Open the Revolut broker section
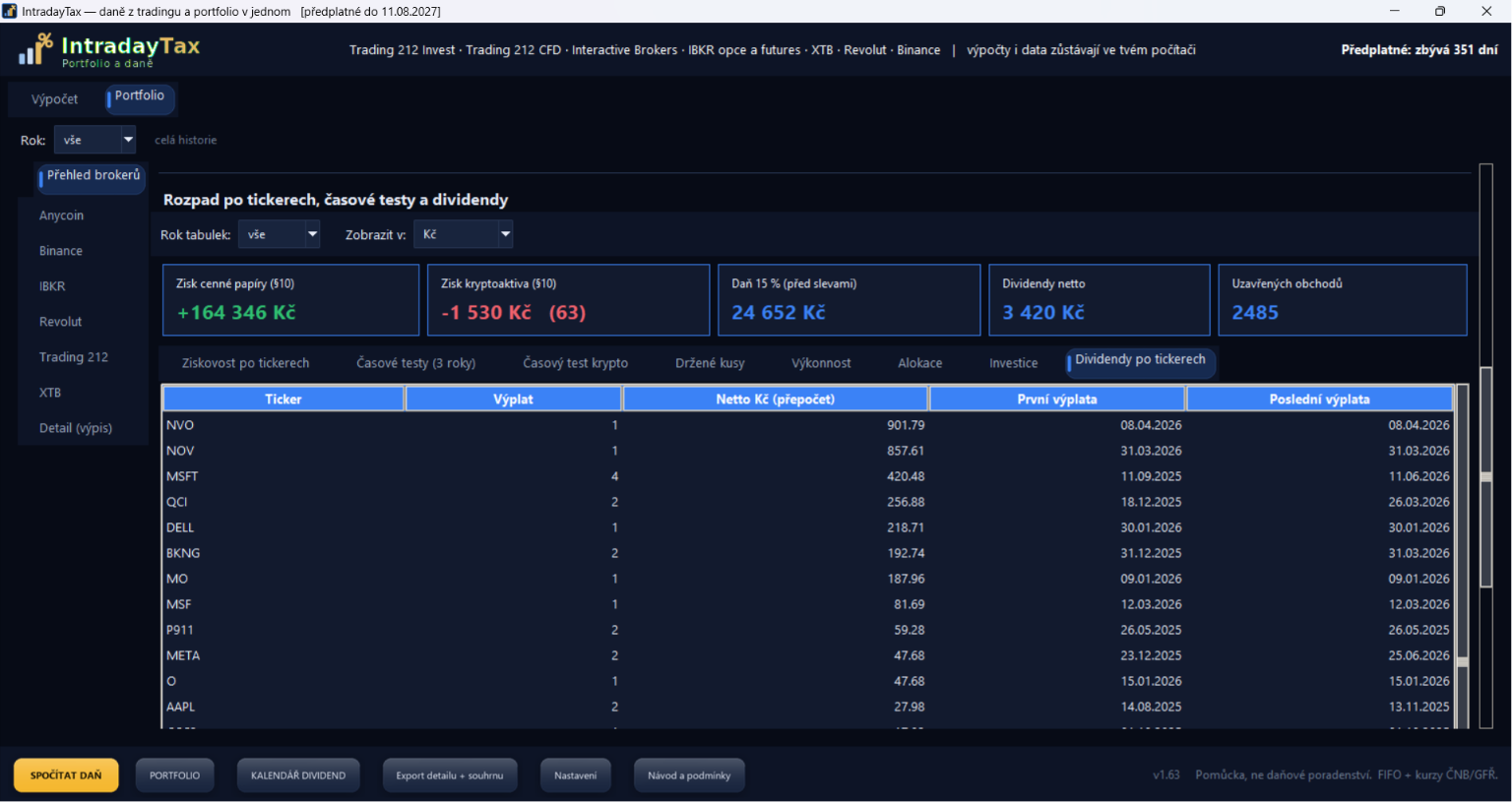The width and height of the screenshot is (1512, 802). (60, 322)
